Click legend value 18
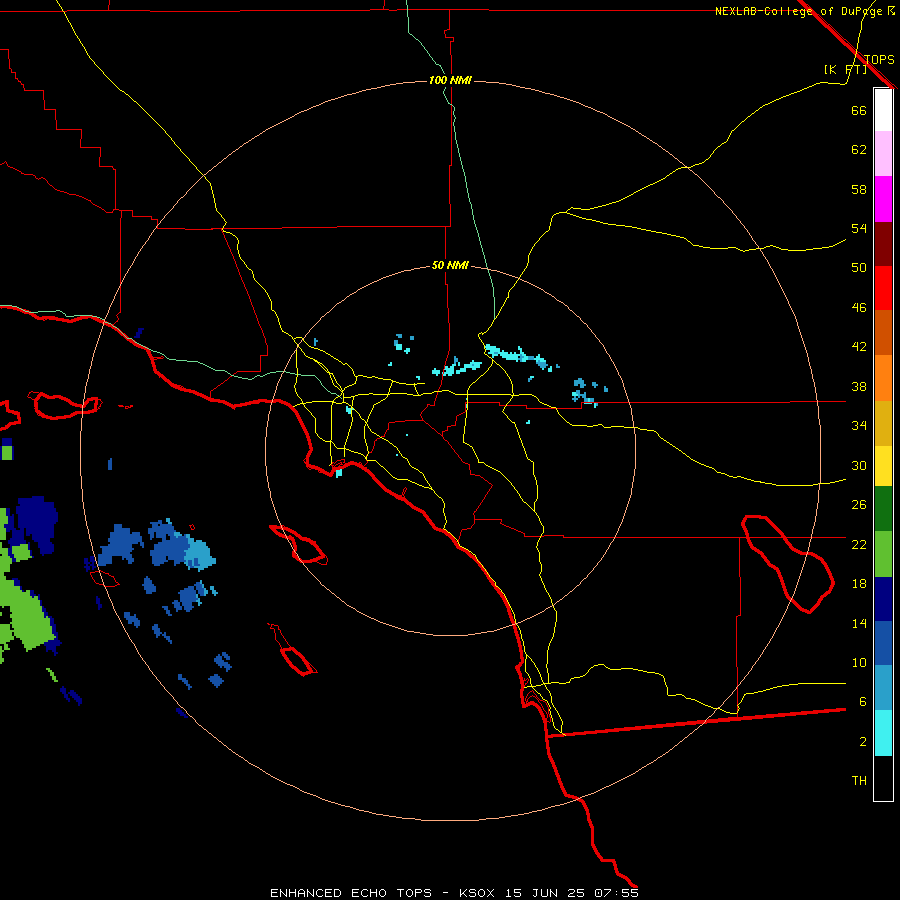 (x=859, y=584)
